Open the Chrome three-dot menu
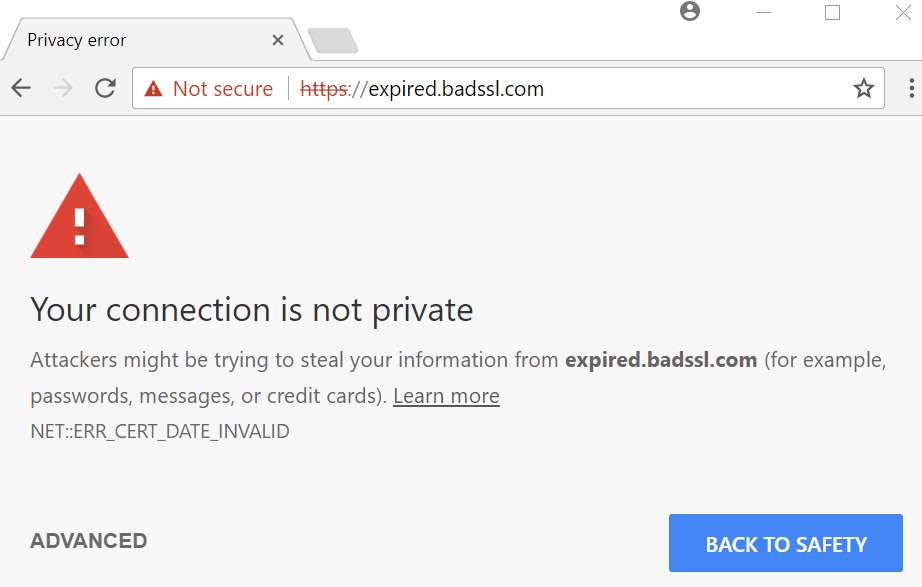This screenshot has height=587, width=922. [x=911, y=88]
